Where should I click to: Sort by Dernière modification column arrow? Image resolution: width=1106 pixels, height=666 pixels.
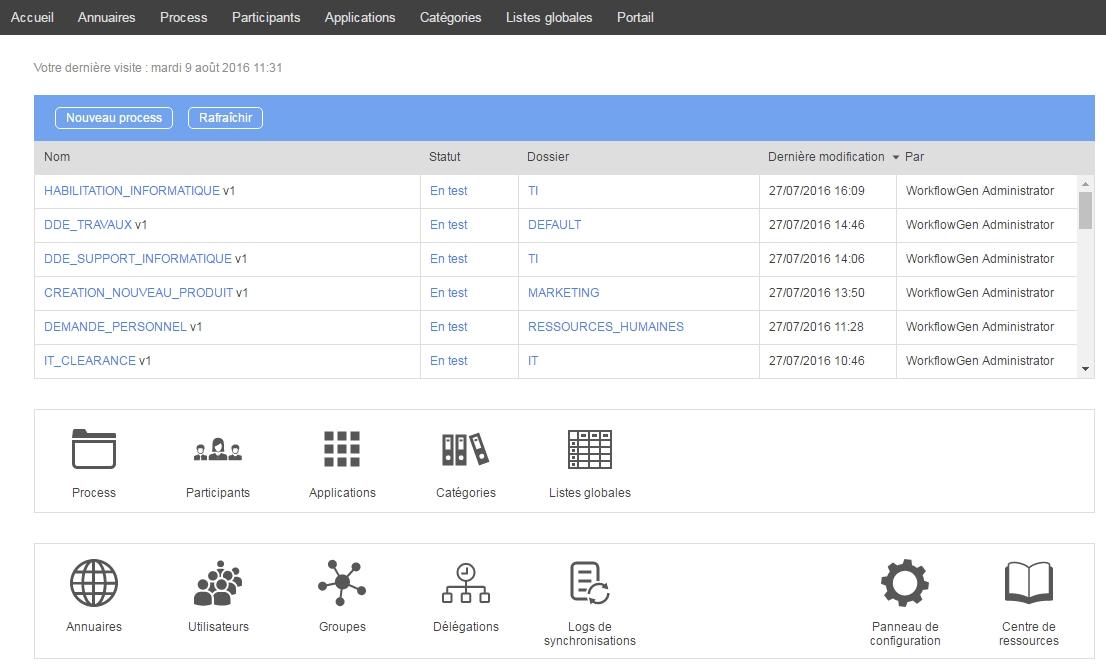pos(896,158)
